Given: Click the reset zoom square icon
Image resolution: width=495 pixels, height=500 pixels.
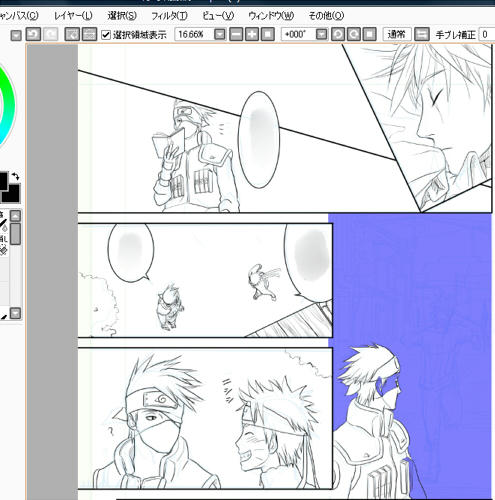Looking at the screenshot, I should tap(268, 34).
